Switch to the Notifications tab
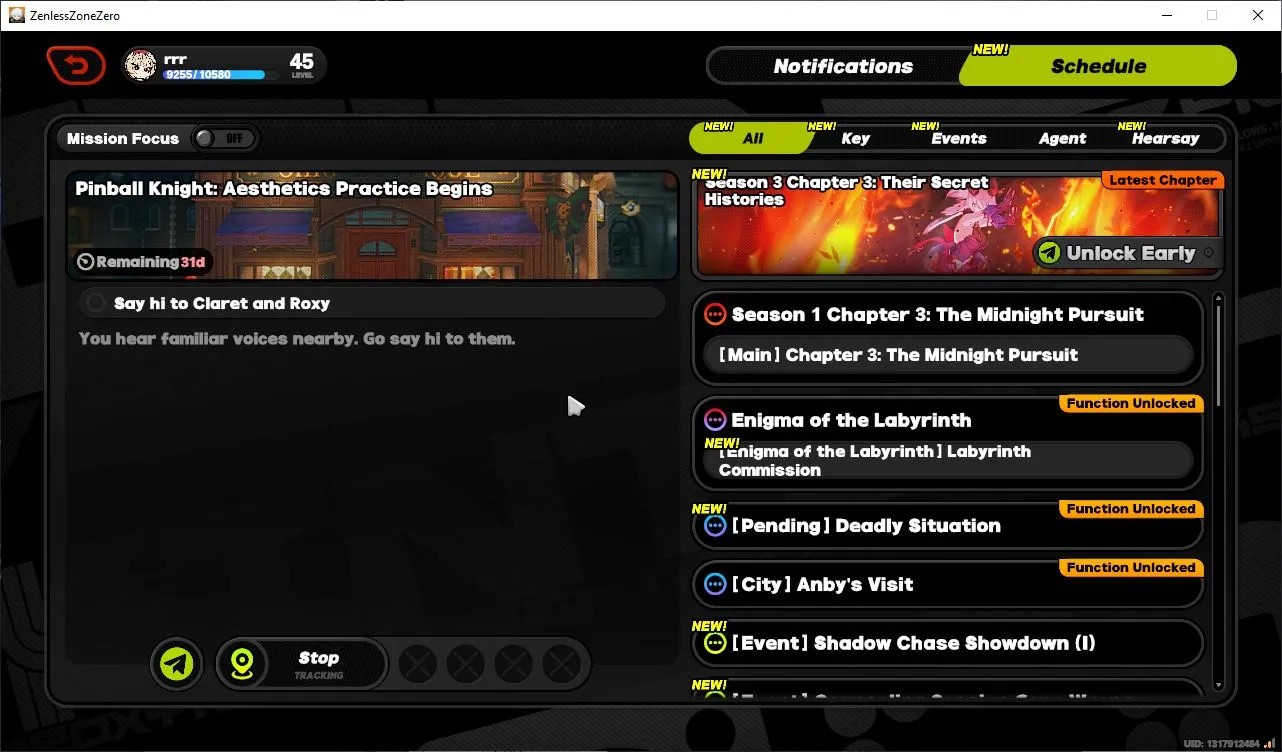The width and height of the screenshot is (1282, 752). 842,67
